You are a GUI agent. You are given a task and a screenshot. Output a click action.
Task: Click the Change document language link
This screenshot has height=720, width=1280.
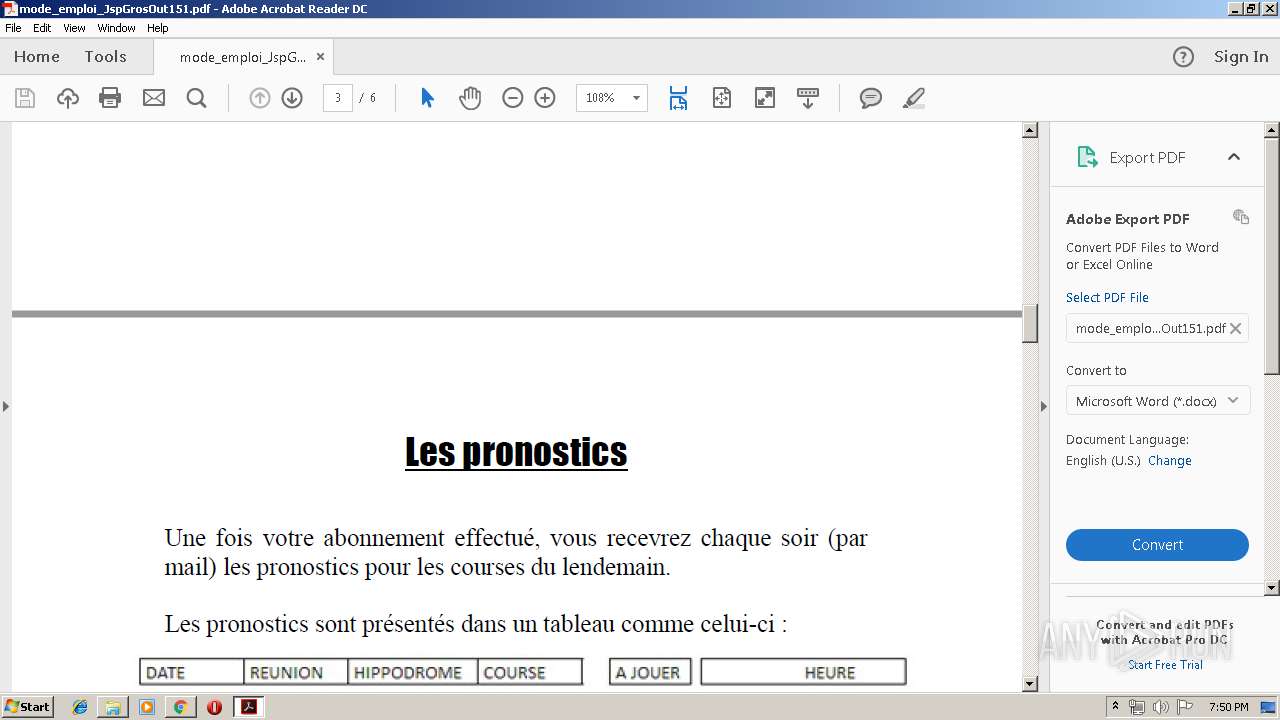click(1169, 461)
